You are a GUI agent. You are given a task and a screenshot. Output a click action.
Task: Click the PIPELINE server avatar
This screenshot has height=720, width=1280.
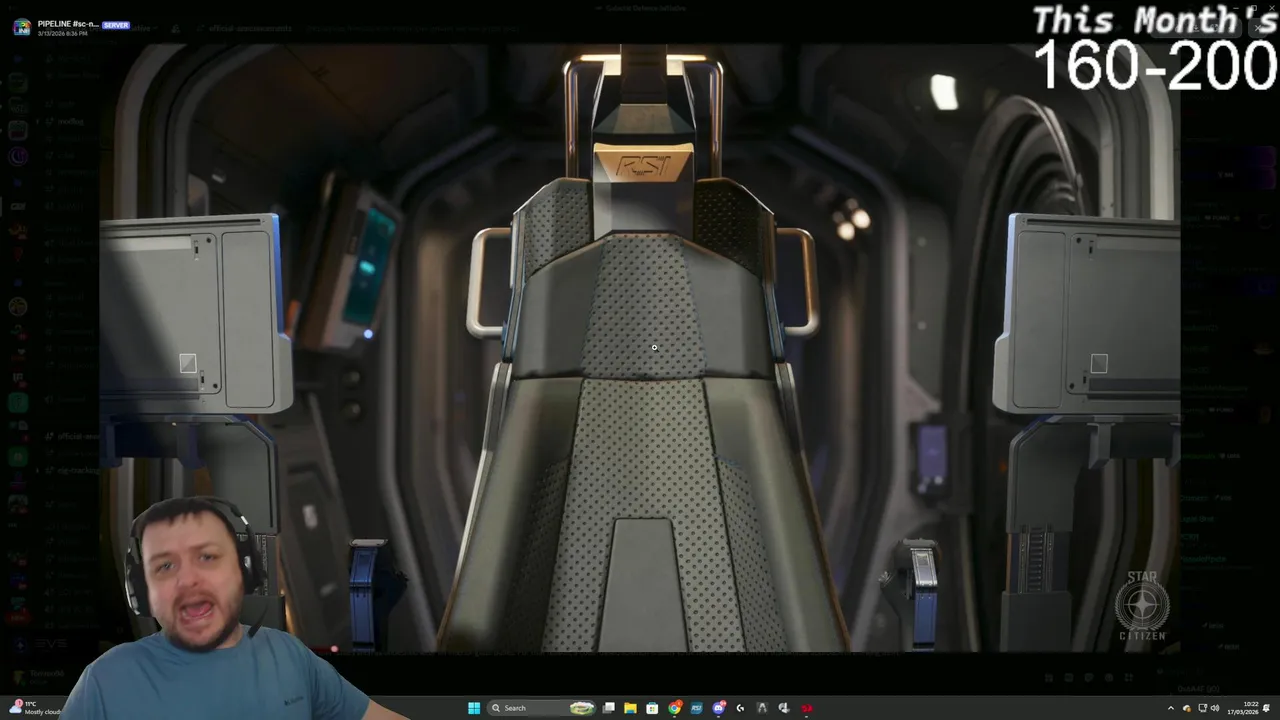pos(22,27)
